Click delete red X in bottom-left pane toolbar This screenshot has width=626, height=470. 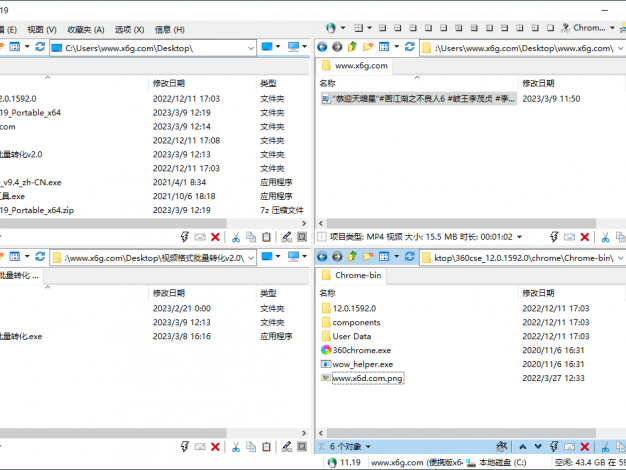click(215, 447)
